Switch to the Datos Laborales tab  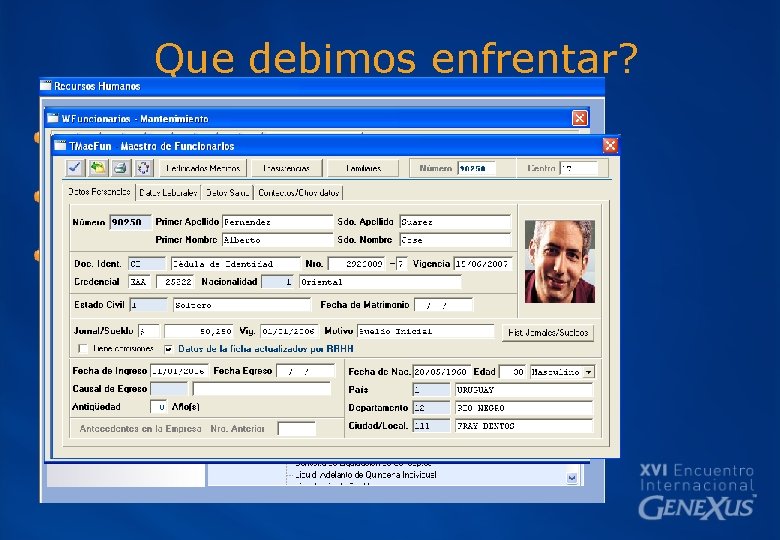coord(168,193)
